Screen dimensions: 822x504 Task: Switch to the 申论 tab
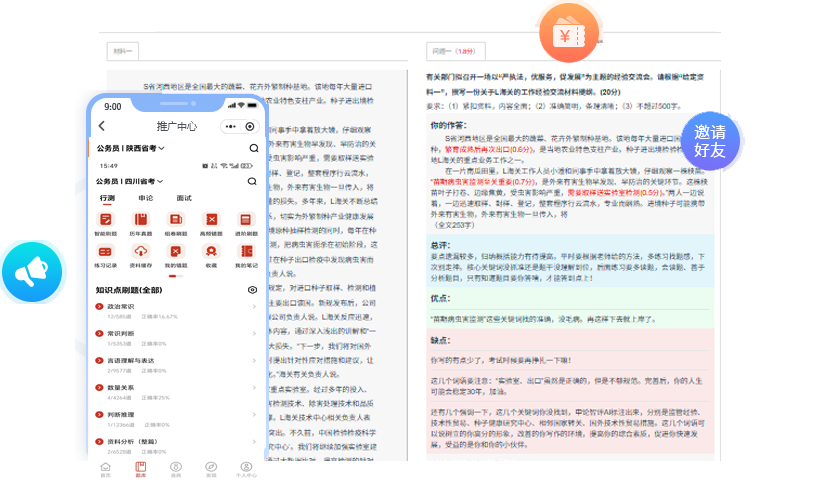tap(146, 198)
